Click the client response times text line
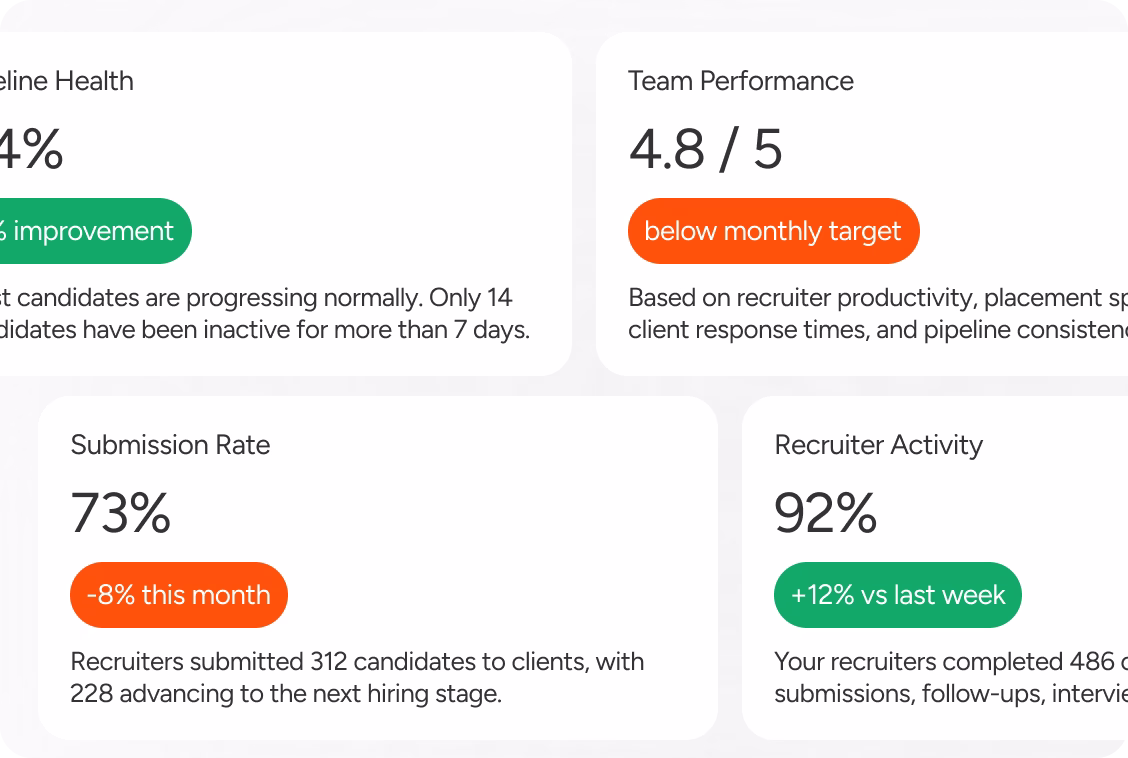Viewport: 1128px width, 758px height. click(x=878, y=330)
